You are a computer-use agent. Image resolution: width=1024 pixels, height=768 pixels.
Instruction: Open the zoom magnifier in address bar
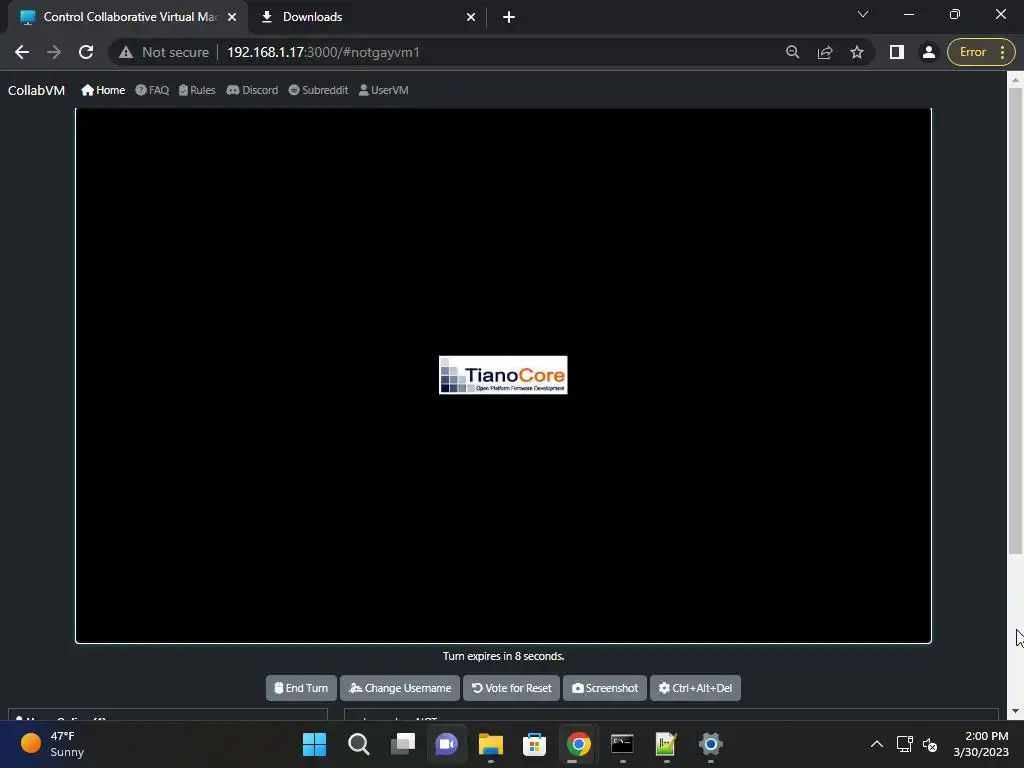[792, 52]
